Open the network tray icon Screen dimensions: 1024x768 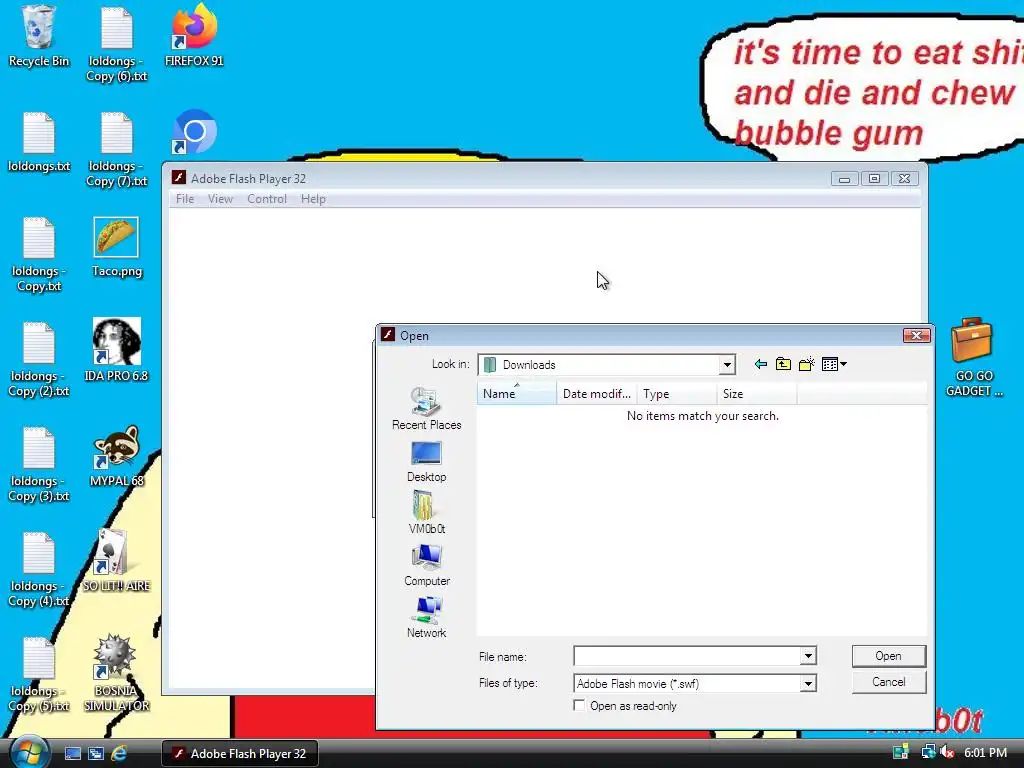[x=927, y=752]
